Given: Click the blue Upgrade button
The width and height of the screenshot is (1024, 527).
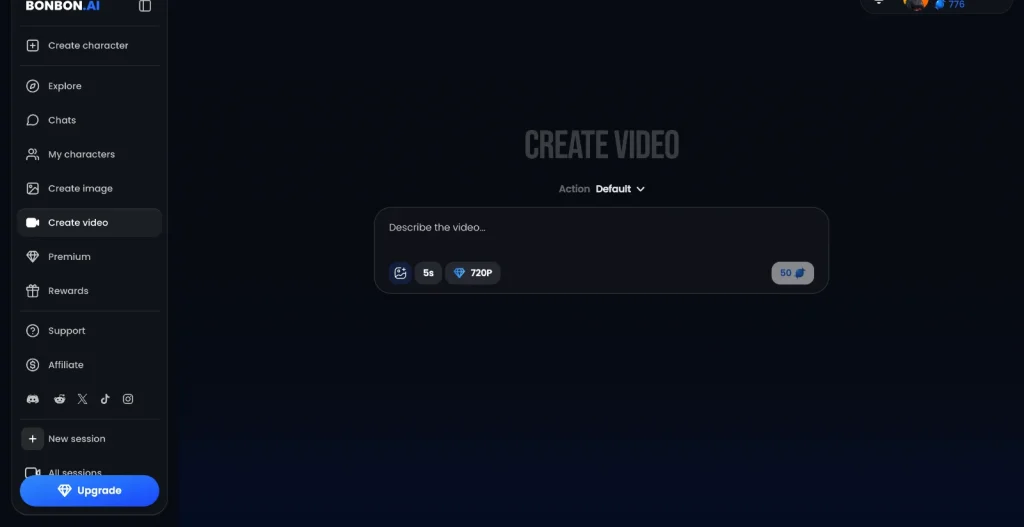Looking at the screenshot, I should tap(89, 490).
